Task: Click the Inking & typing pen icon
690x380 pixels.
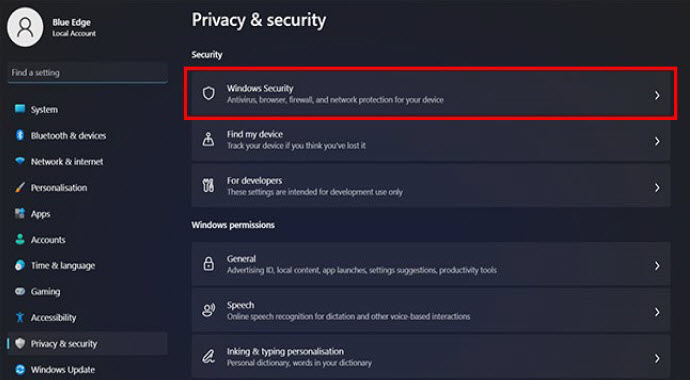Action: tap(208, 357)
